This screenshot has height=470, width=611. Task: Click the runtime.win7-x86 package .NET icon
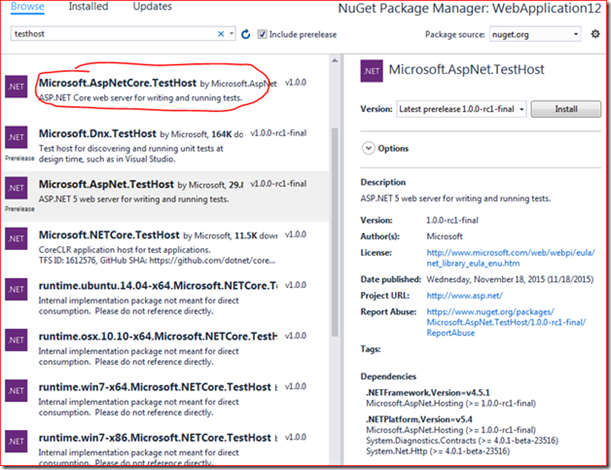(x=16, y=441)
